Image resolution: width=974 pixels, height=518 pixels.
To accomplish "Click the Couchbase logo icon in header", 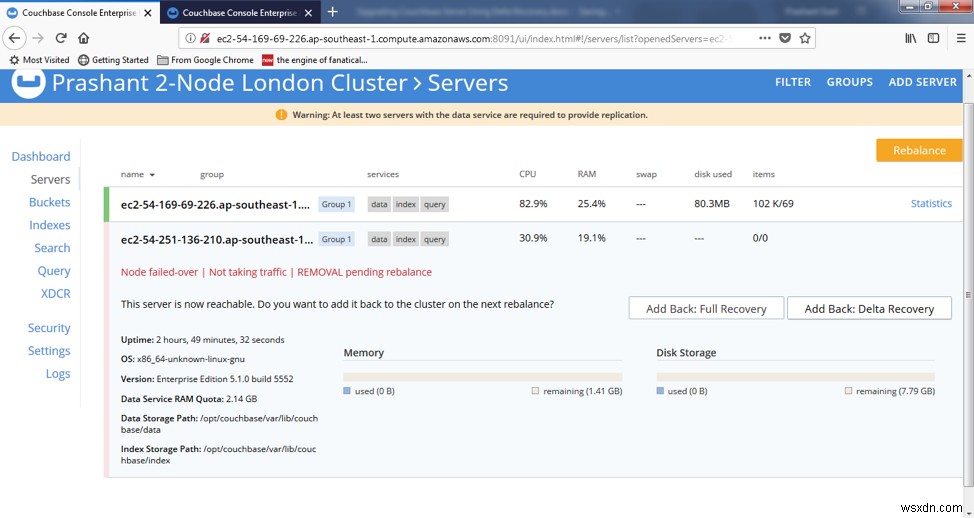I will [x=28, y=83].
